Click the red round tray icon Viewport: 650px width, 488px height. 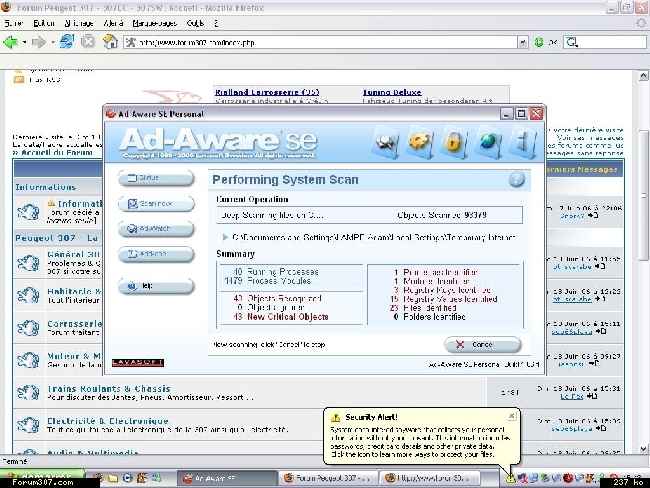coord(568,478)
